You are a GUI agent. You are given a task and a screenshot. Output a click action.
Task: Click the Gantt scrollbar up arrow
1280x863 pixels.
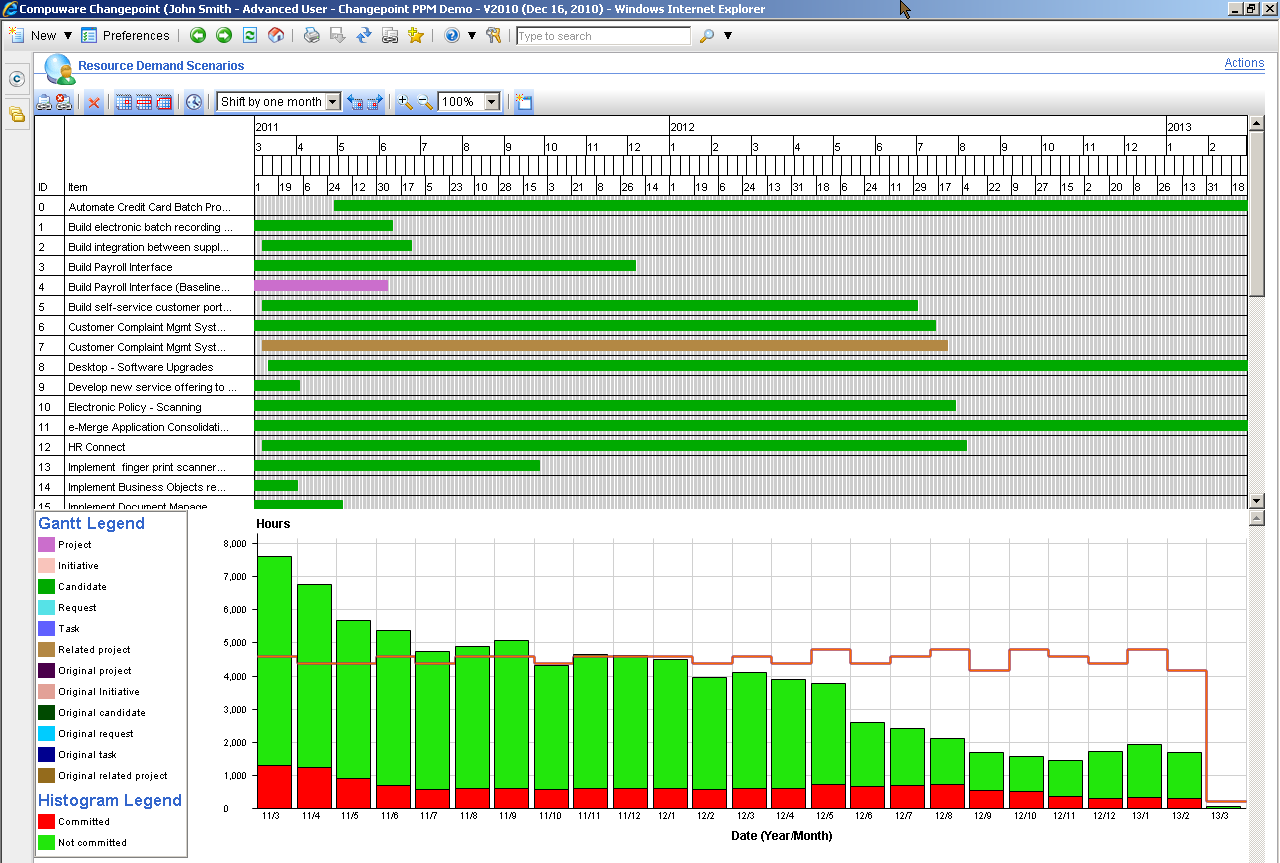1256,124
